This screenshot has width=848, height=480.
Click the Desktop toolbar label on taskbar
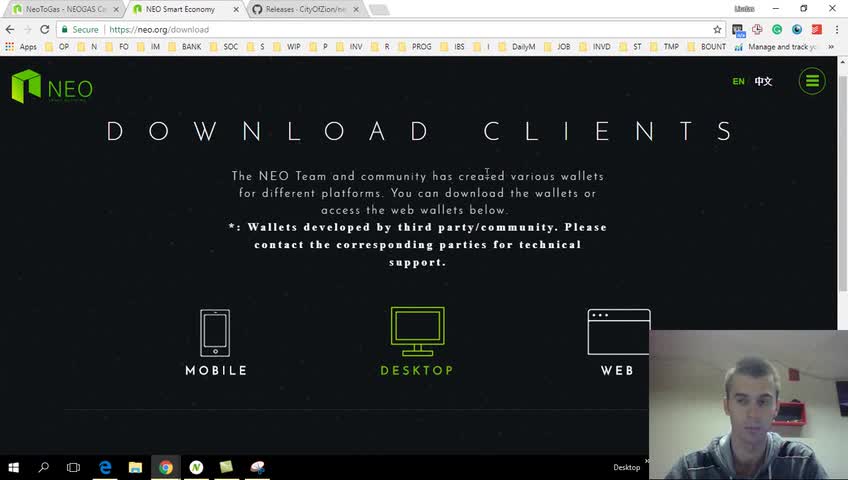click(x=626, y=467)
